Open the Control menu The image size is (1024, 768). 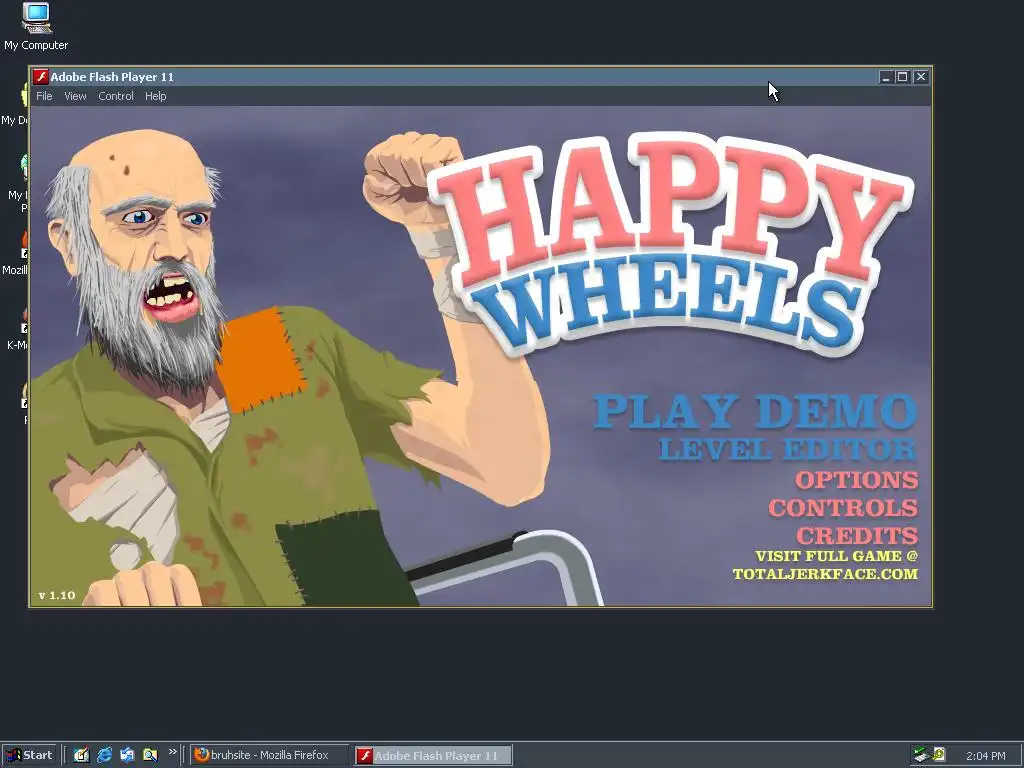(116, 96)
